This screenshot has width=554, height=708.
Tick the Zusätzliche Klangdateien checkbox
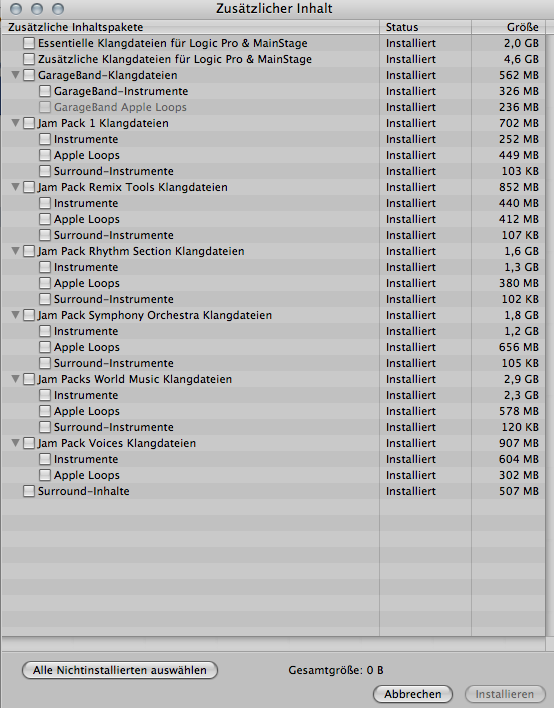click(x=29, y=59)
